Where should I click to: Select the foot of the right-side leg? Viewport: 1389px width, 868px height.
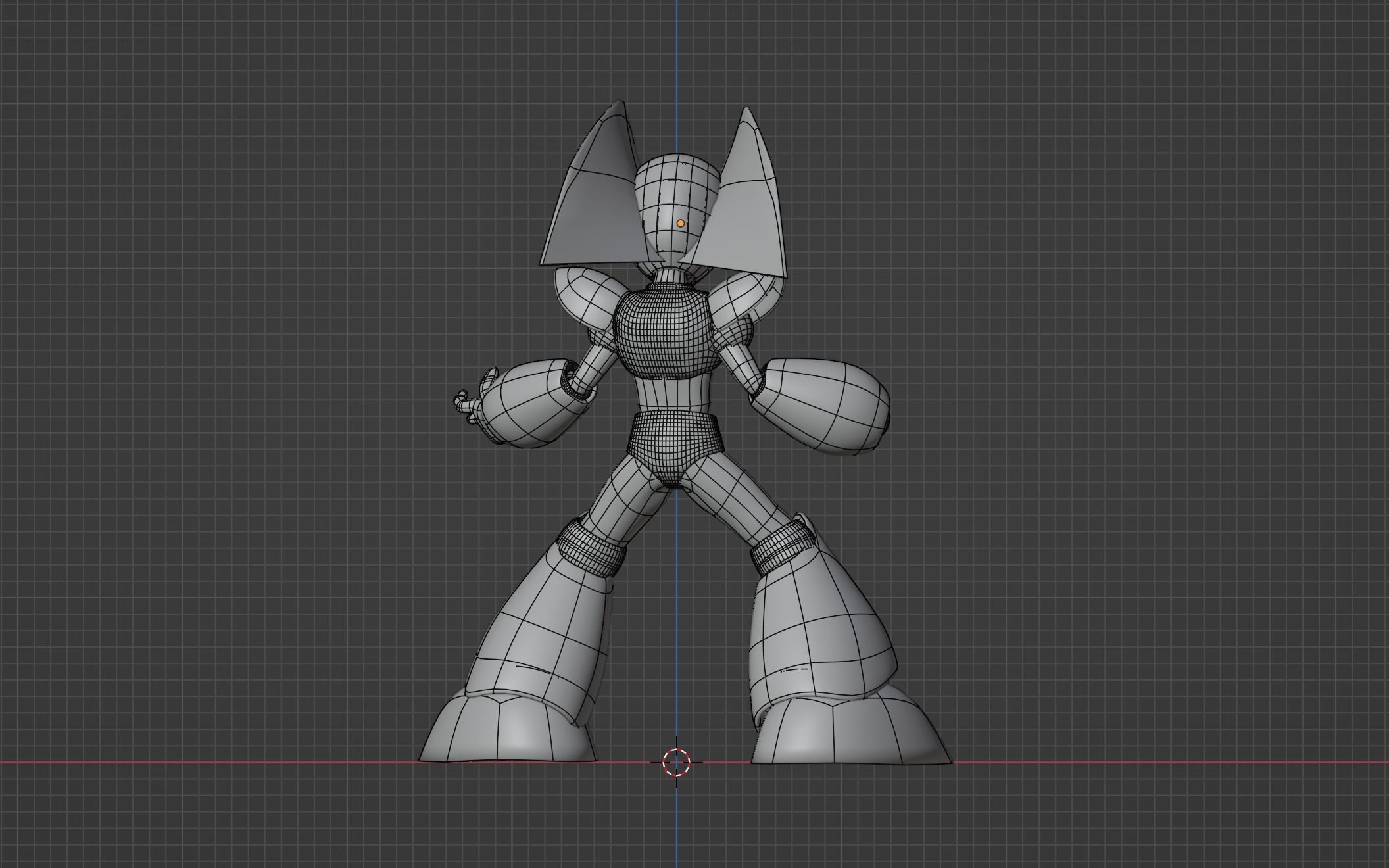[848, 733]
